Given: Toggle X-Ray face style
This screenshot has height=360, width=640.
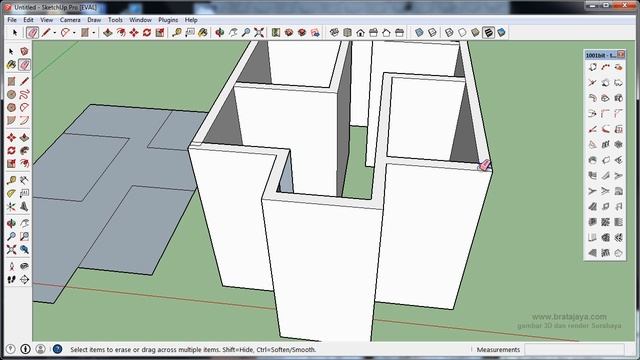Looking at the screenshot, I should (x=419, y=33).
